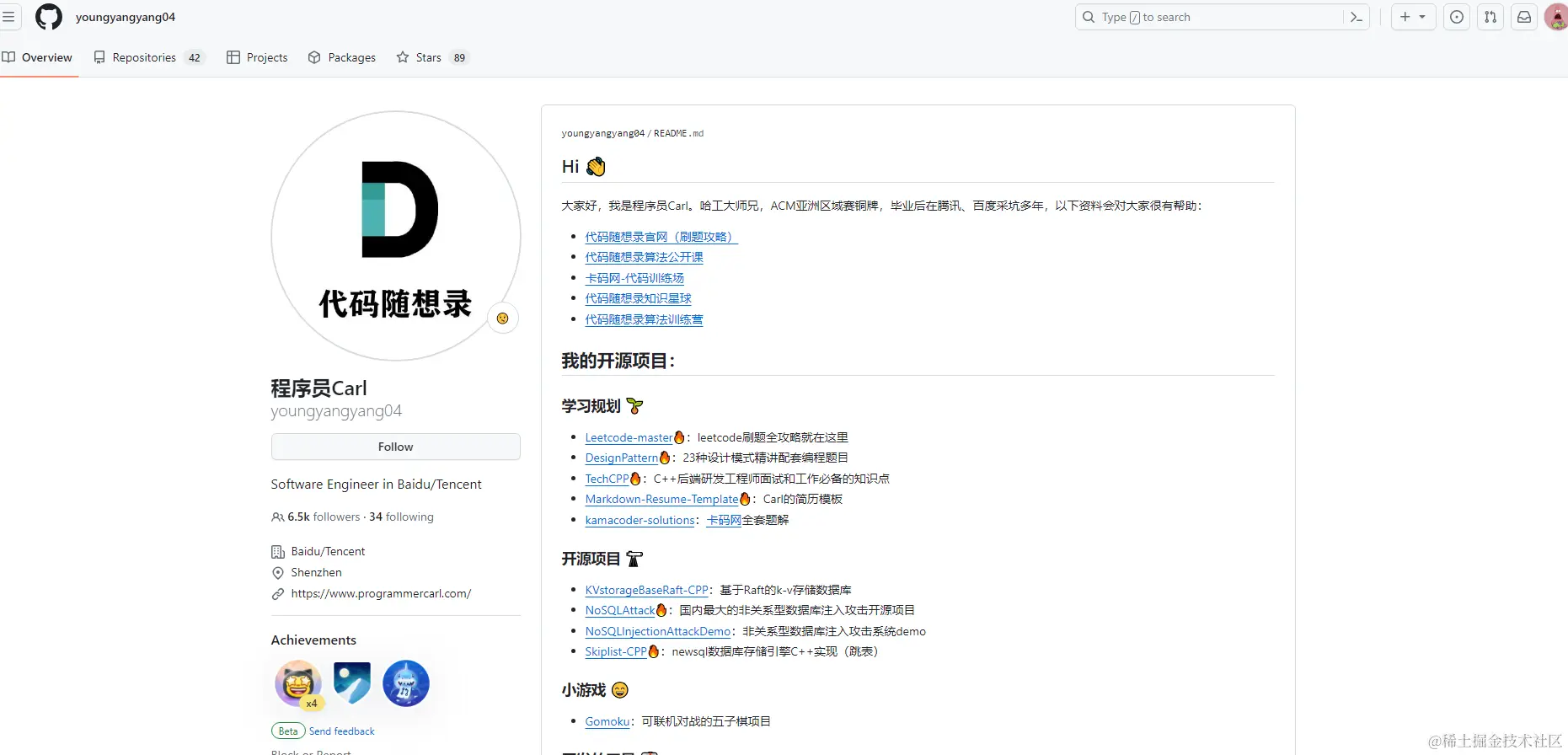The height and width of the screenshot is (755, 1568).
Task: Open 代码随想录知识星球 link
Action: coord(638,298)
